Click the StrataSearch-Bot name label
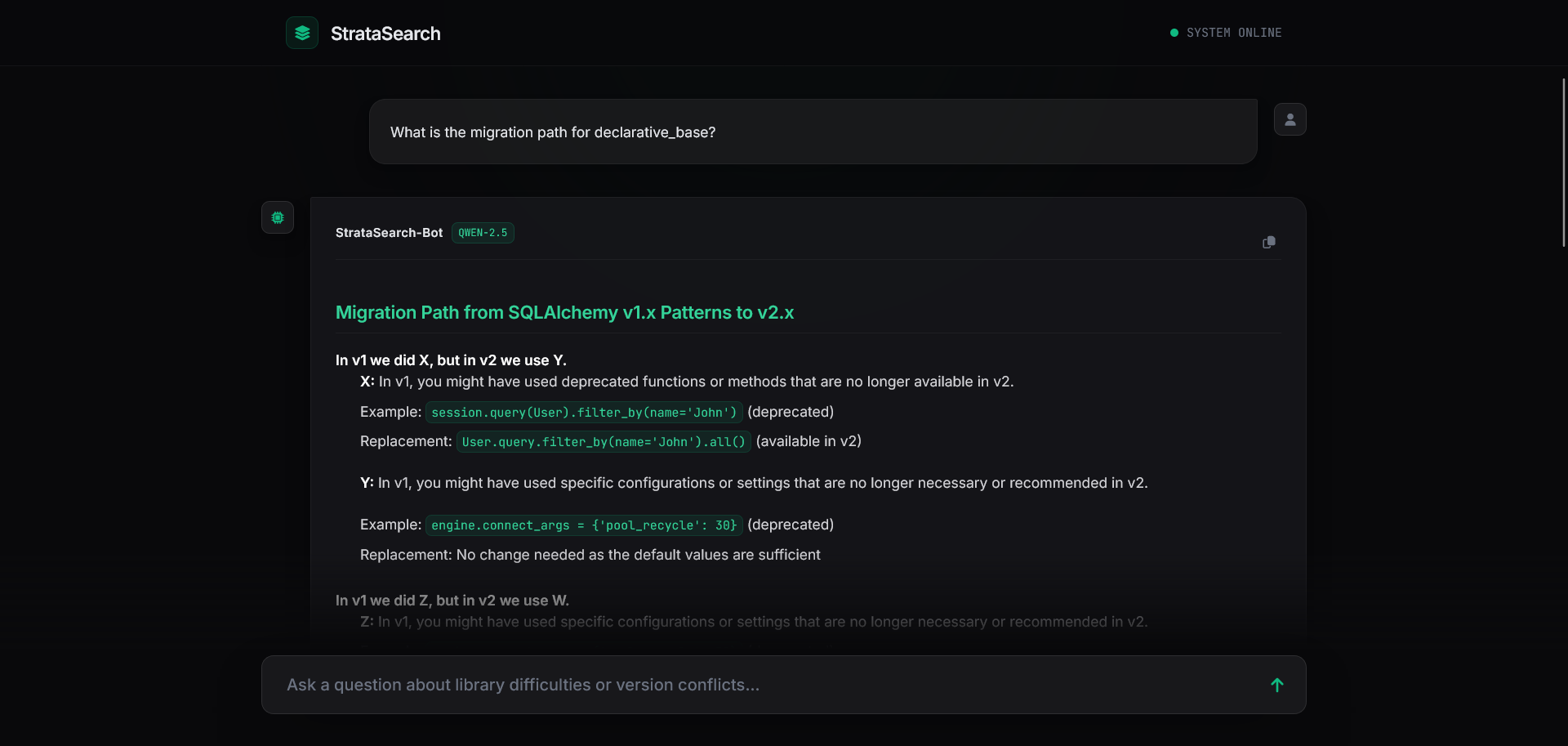 tap(389, 233)
